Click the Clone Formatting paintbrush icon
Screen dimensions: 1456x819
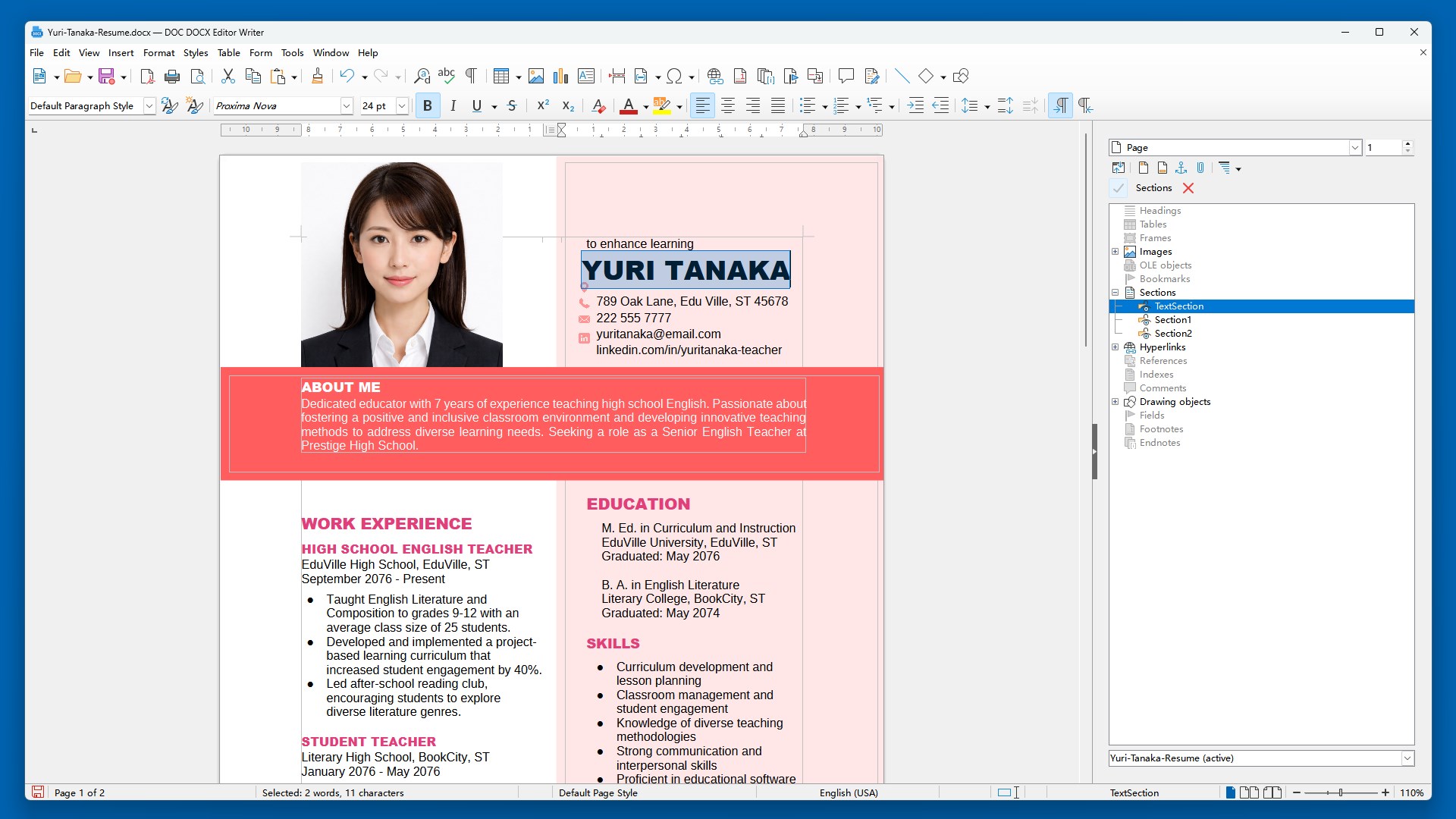pos(317,76)
